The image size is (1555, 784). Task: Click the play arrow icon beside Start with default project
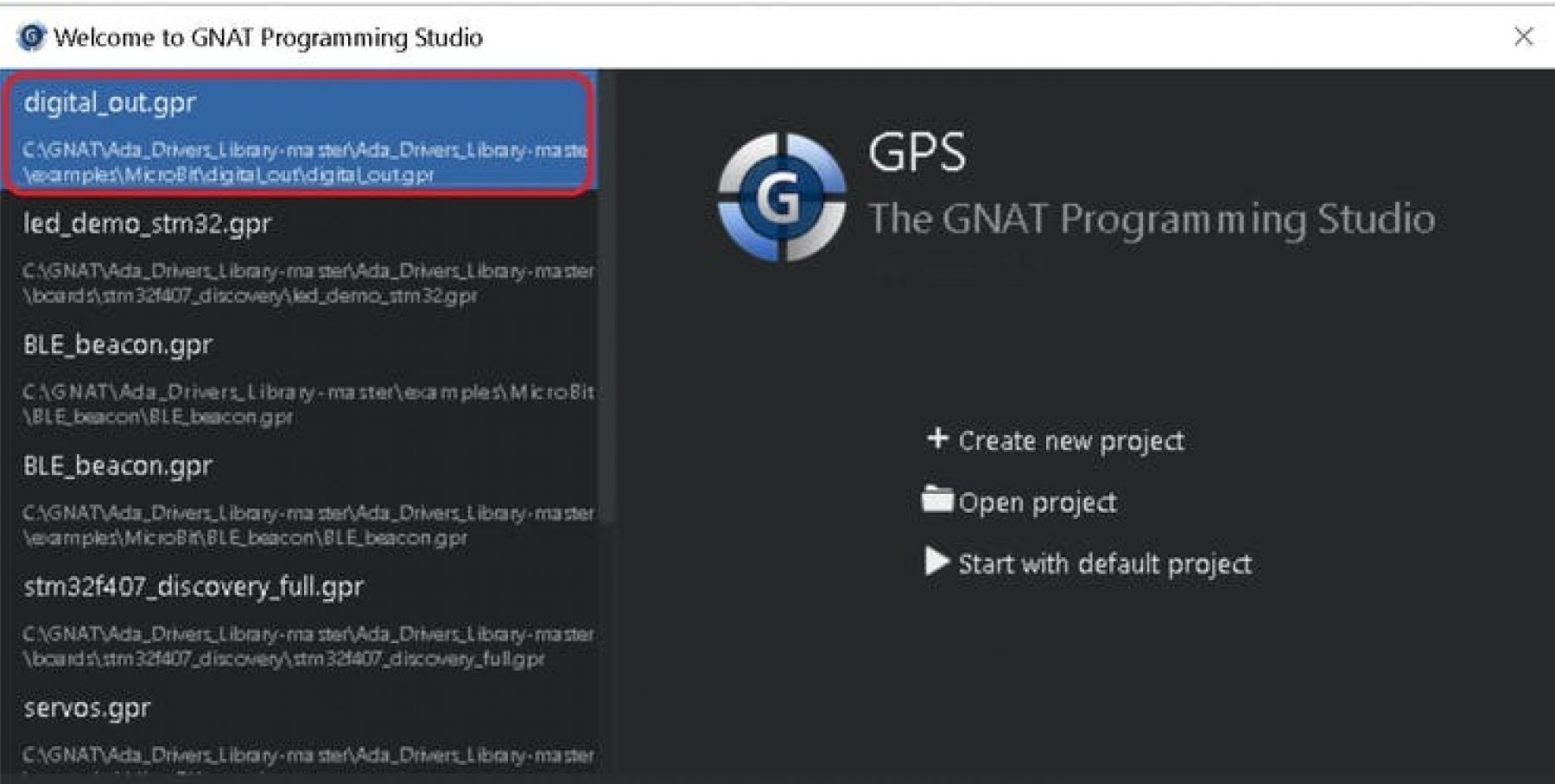coord(936,561)
